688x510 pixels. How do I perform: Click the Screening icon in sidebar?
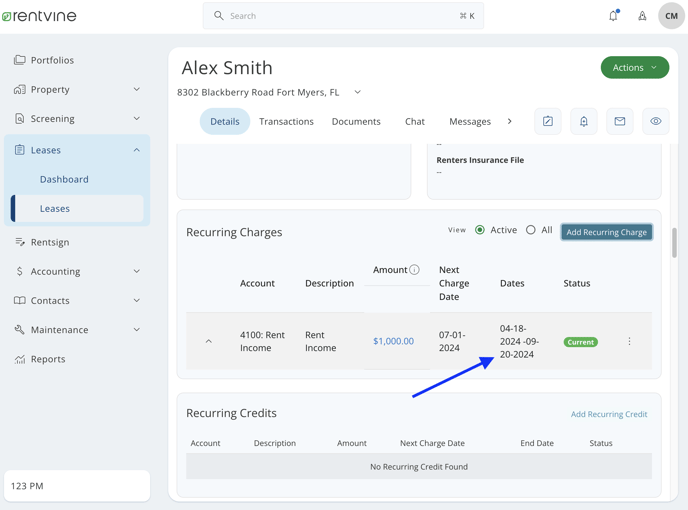[x=19, y=119]
